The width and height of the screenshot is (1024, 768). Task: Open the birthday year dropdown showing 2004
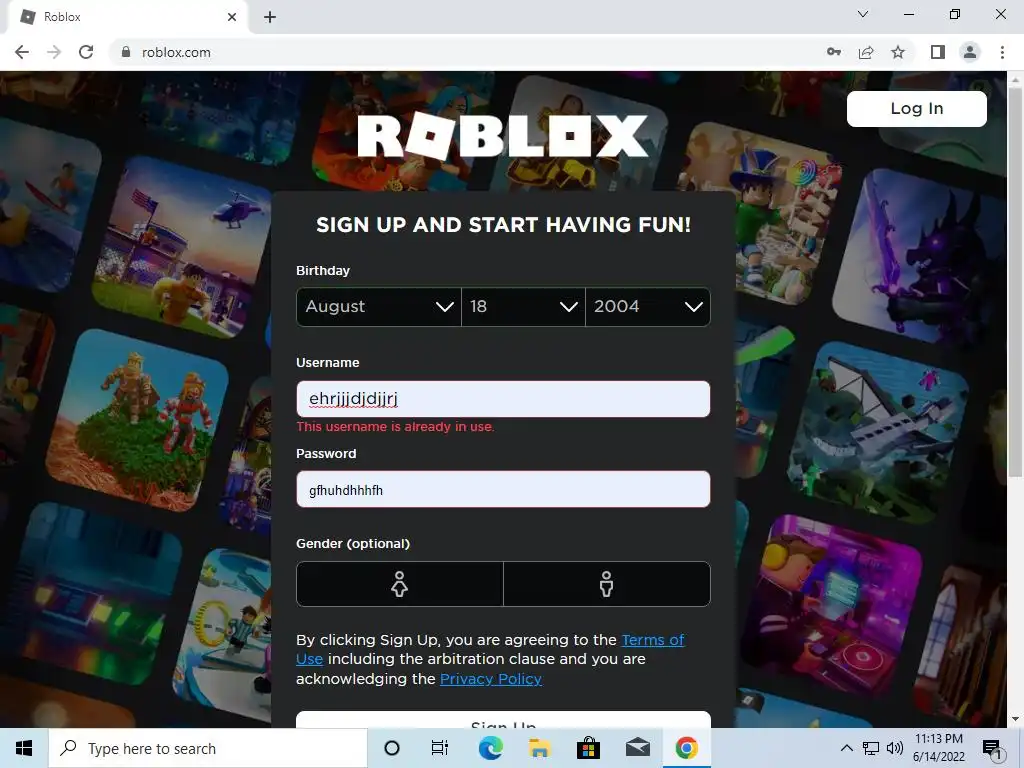tap(648, 306)
